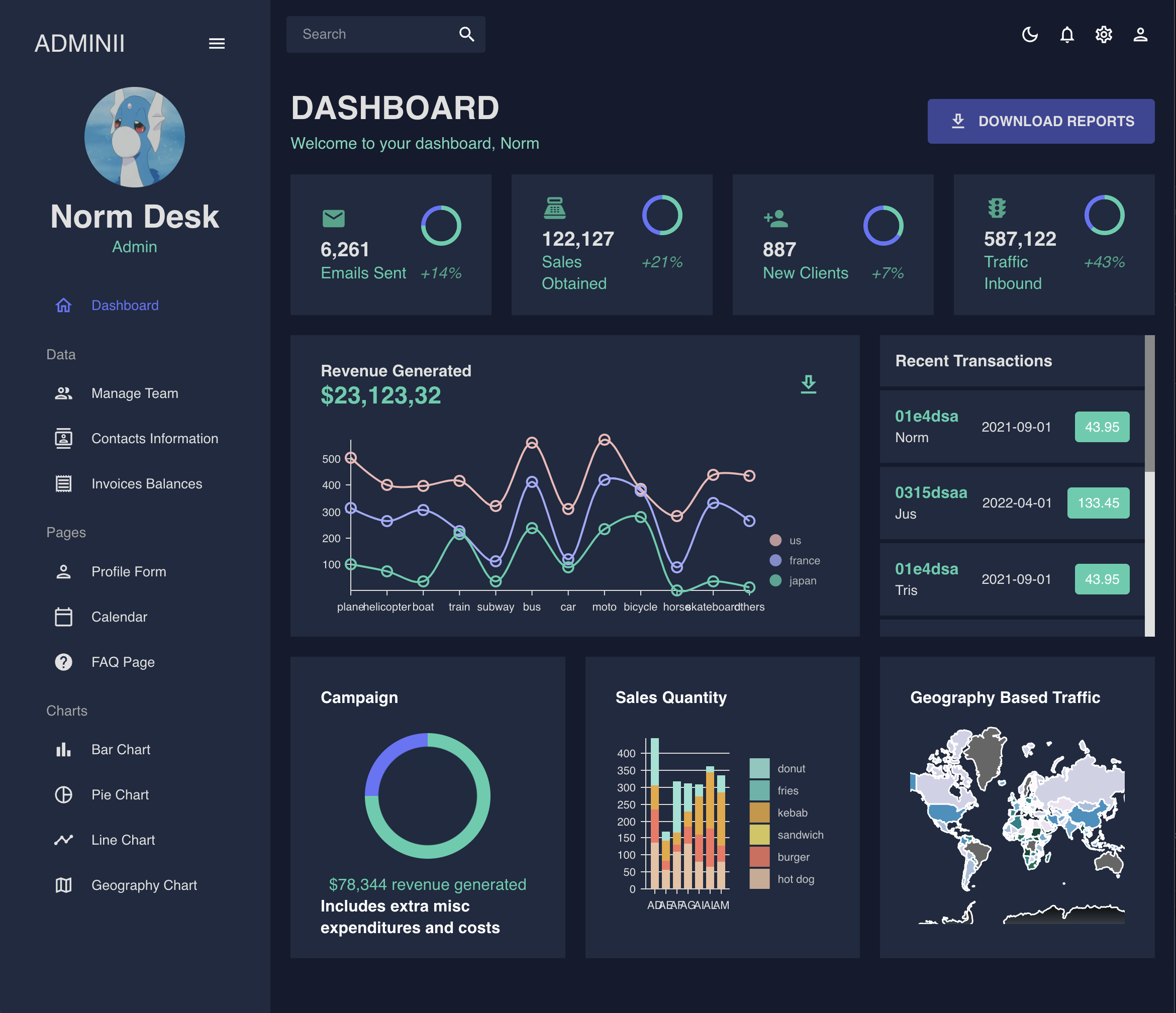The height and width of the screenshot is (1013, 1176).
Task: Download the Revenue Generated chart
Action: 808,384
